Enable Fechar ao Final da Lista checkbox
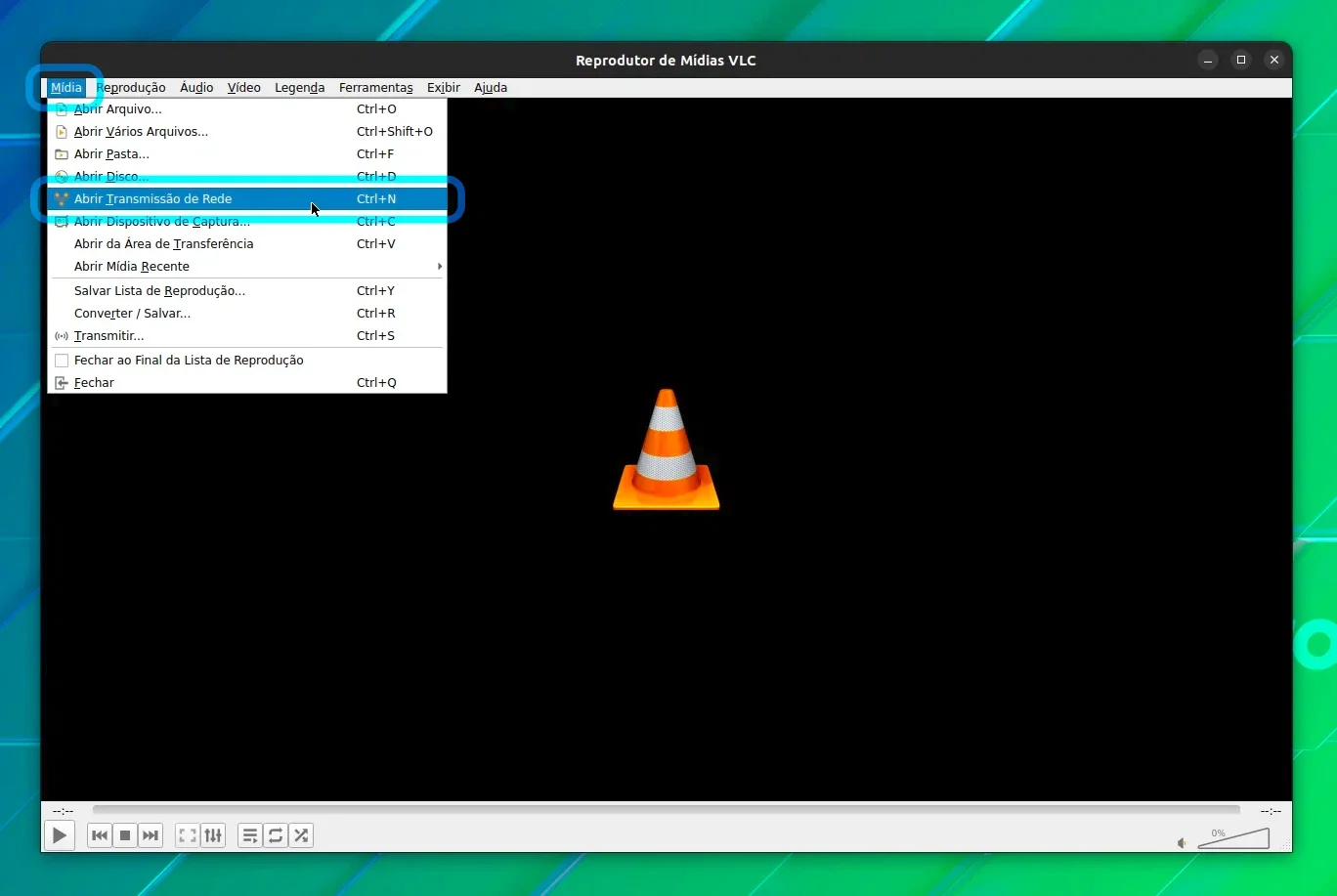Image resolution: width=1337 pixels, height=896 pixels. [x=62, y=361]
